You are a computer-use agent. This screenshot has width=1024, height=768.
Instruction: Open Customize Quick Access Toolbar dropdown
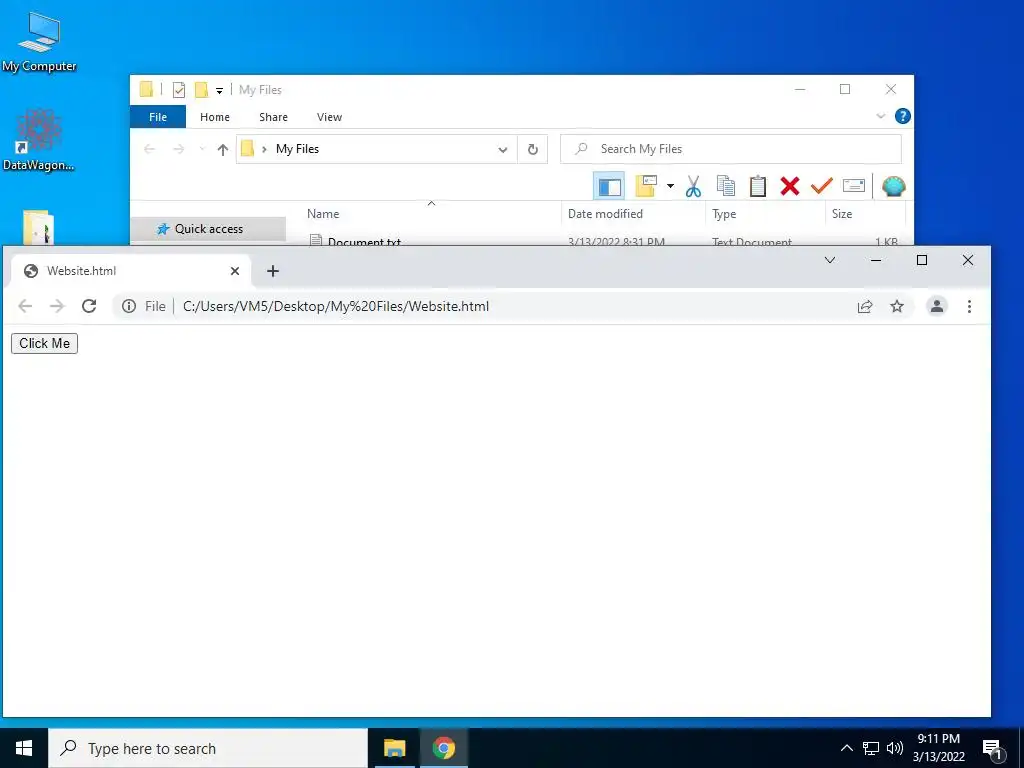point(219,91)
